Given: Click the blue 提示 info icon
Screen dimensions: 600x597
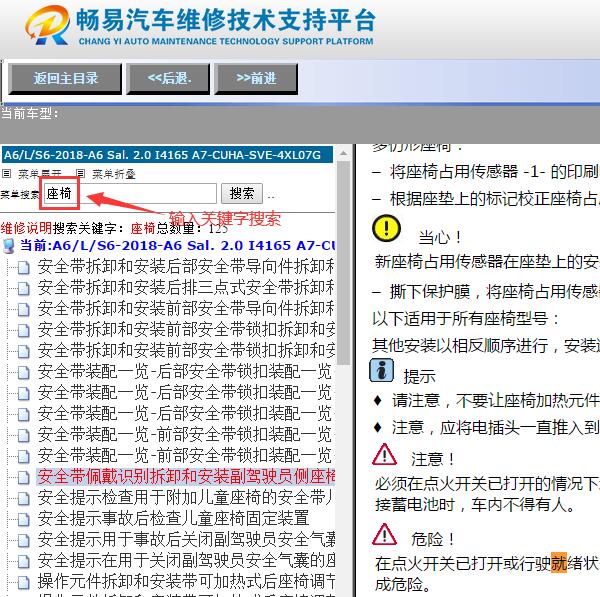Looking at the screenshot, I should 382,370.
